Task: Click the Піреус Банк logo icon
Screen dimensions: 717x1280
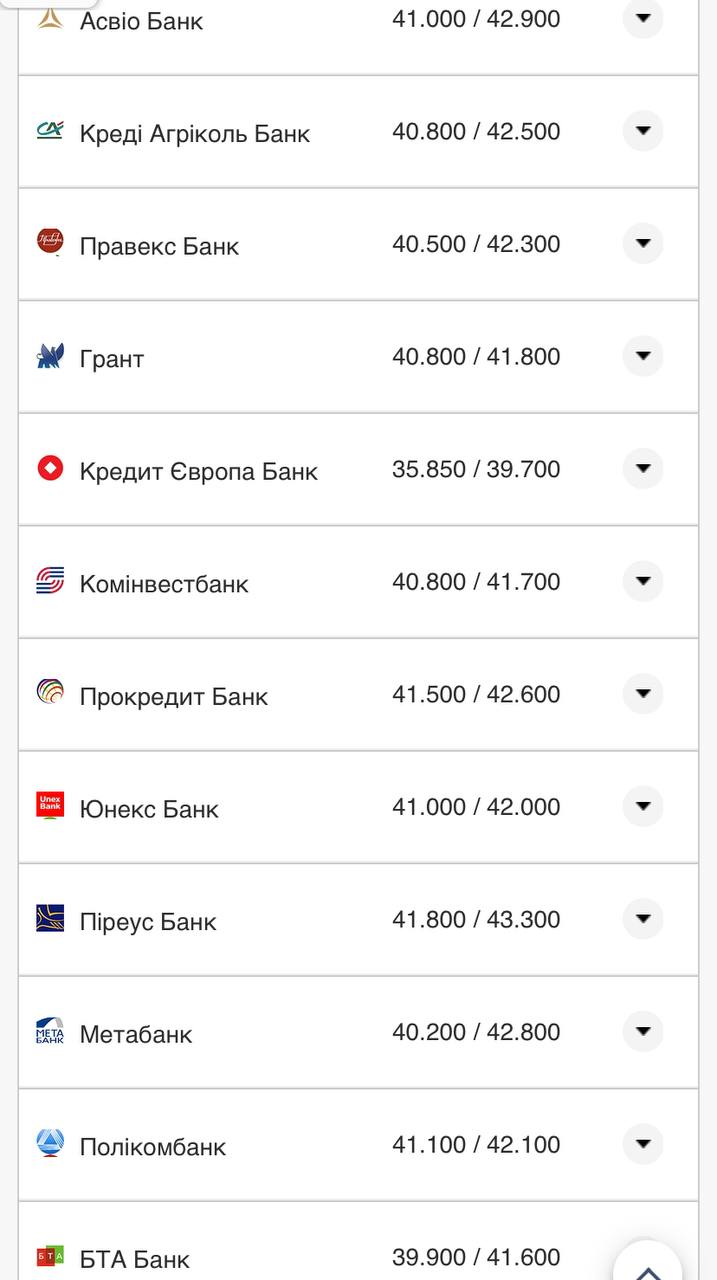Action: [50, 918]
